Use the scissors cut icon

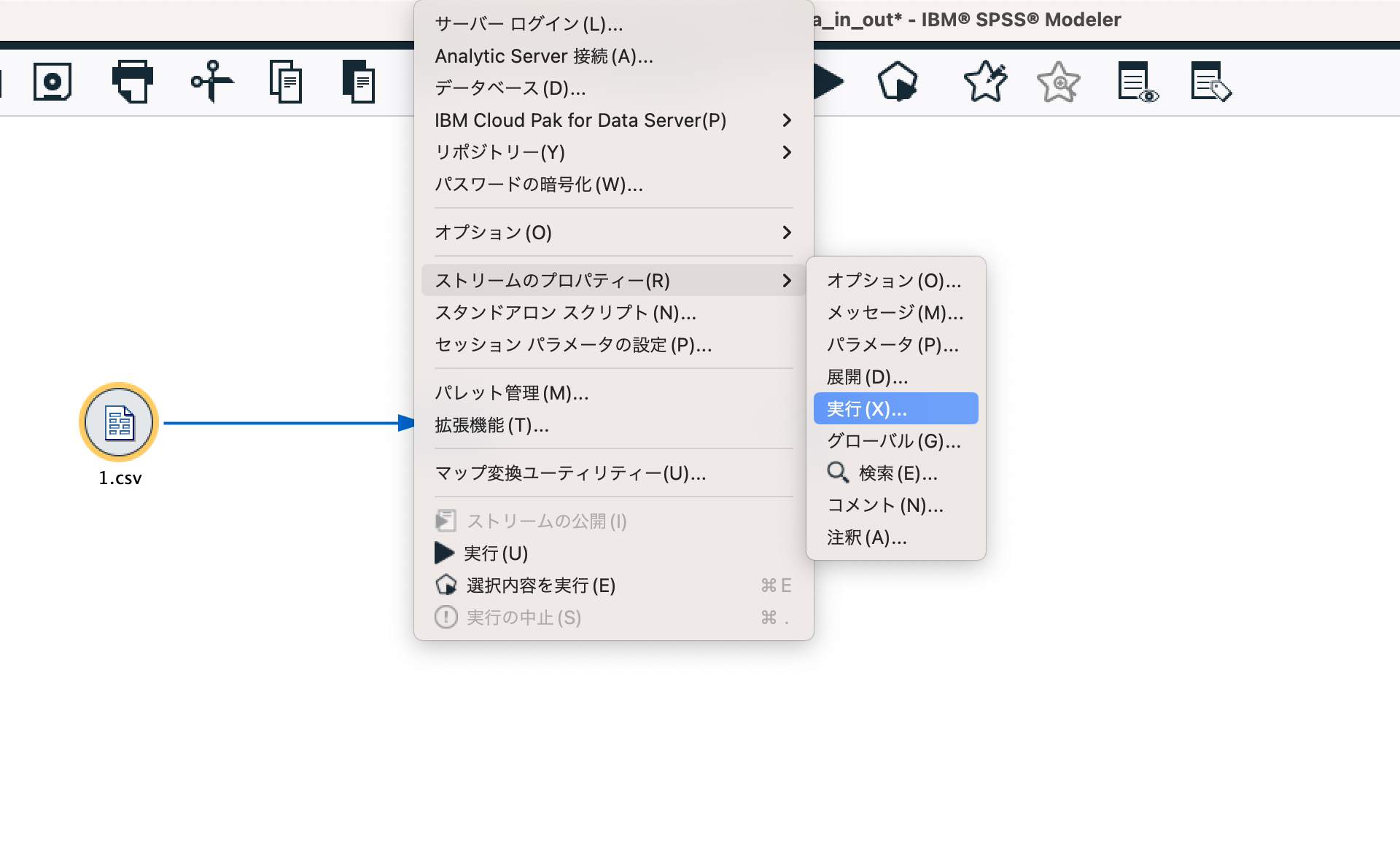pyautogui.click(x=212, y=82)
